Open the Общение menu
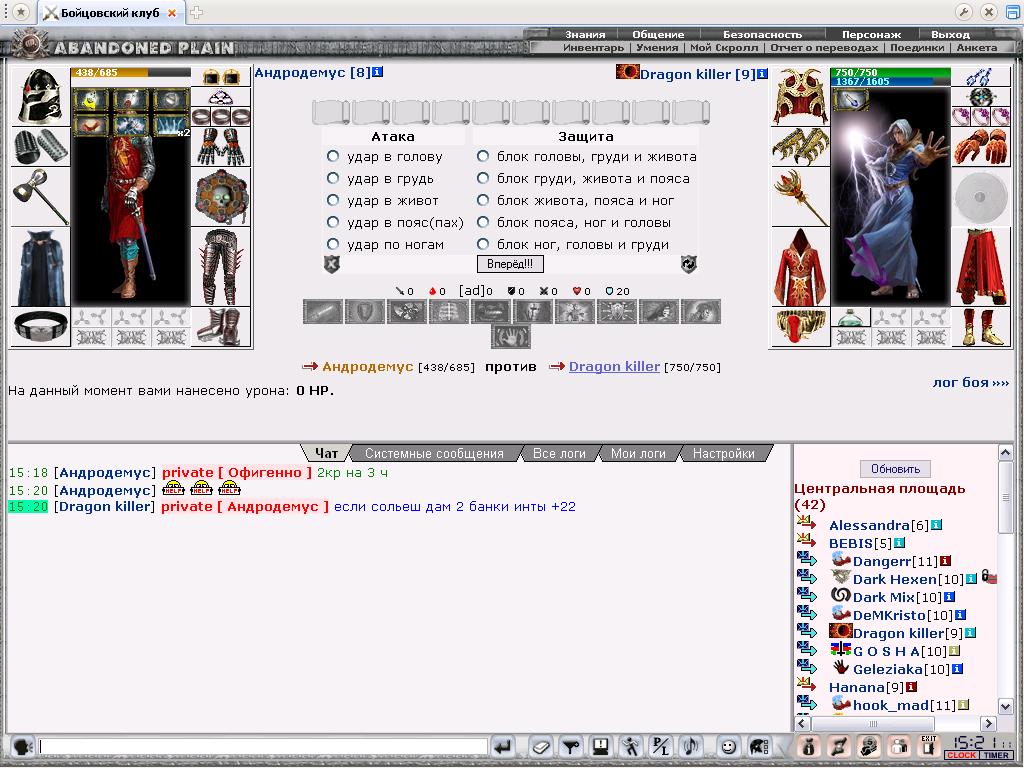Viewport: 1024px width, 768px height. click(658, 34)
